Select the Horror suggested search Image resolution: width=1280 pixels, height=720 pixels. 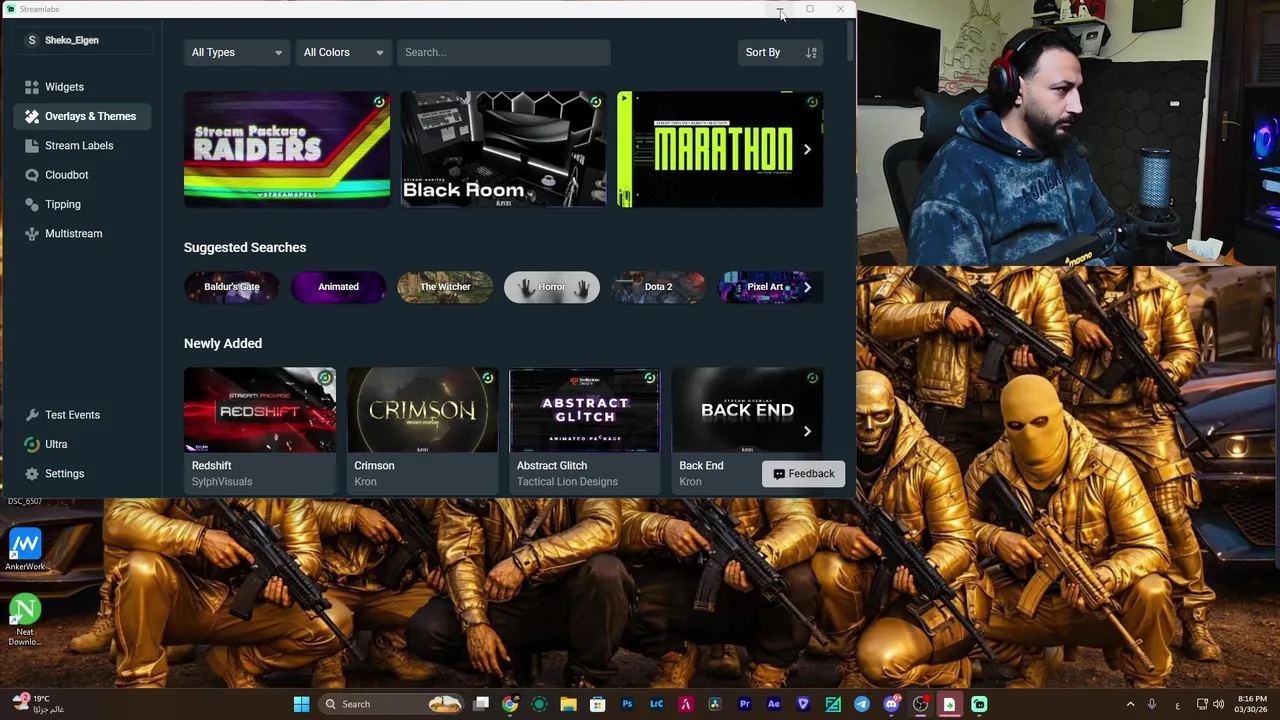[552, 287]
